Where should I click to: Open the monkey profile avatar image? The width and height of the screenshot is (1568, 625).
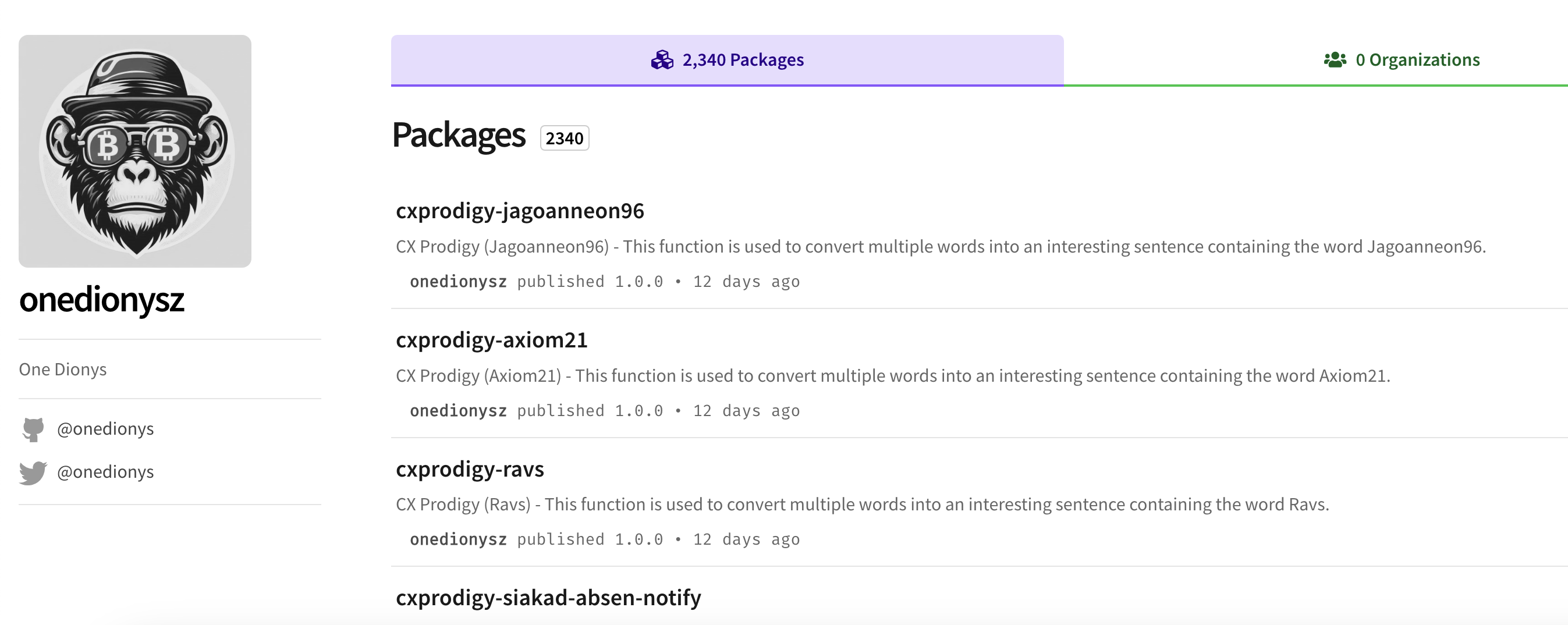pyautogui.click(x=134, y=151)
